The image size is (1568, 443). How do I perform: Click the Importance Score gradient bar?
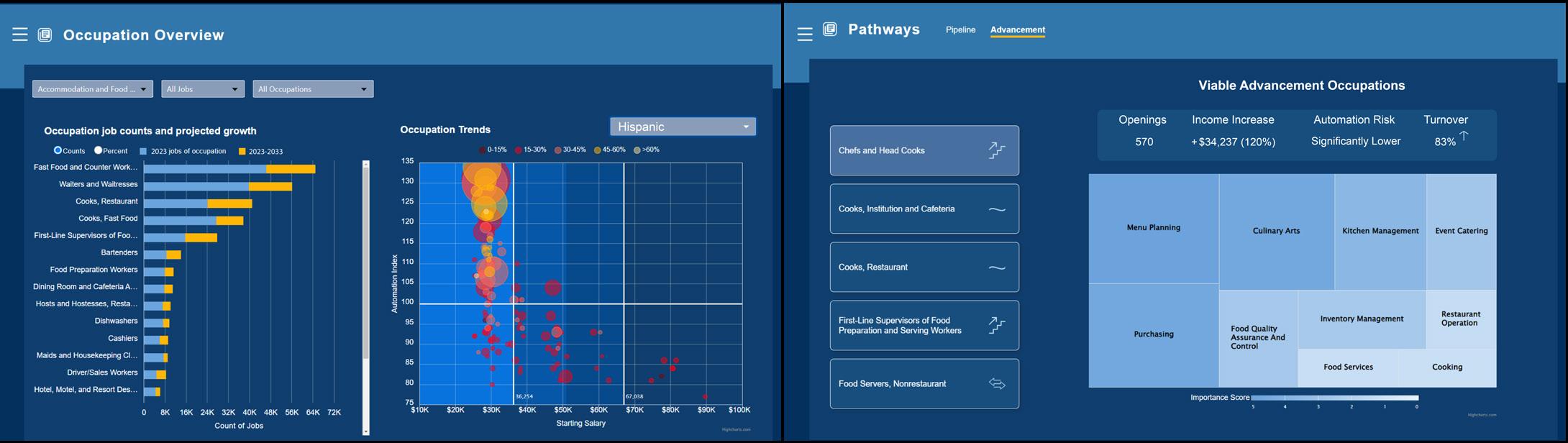click(x=1335, y=398)
